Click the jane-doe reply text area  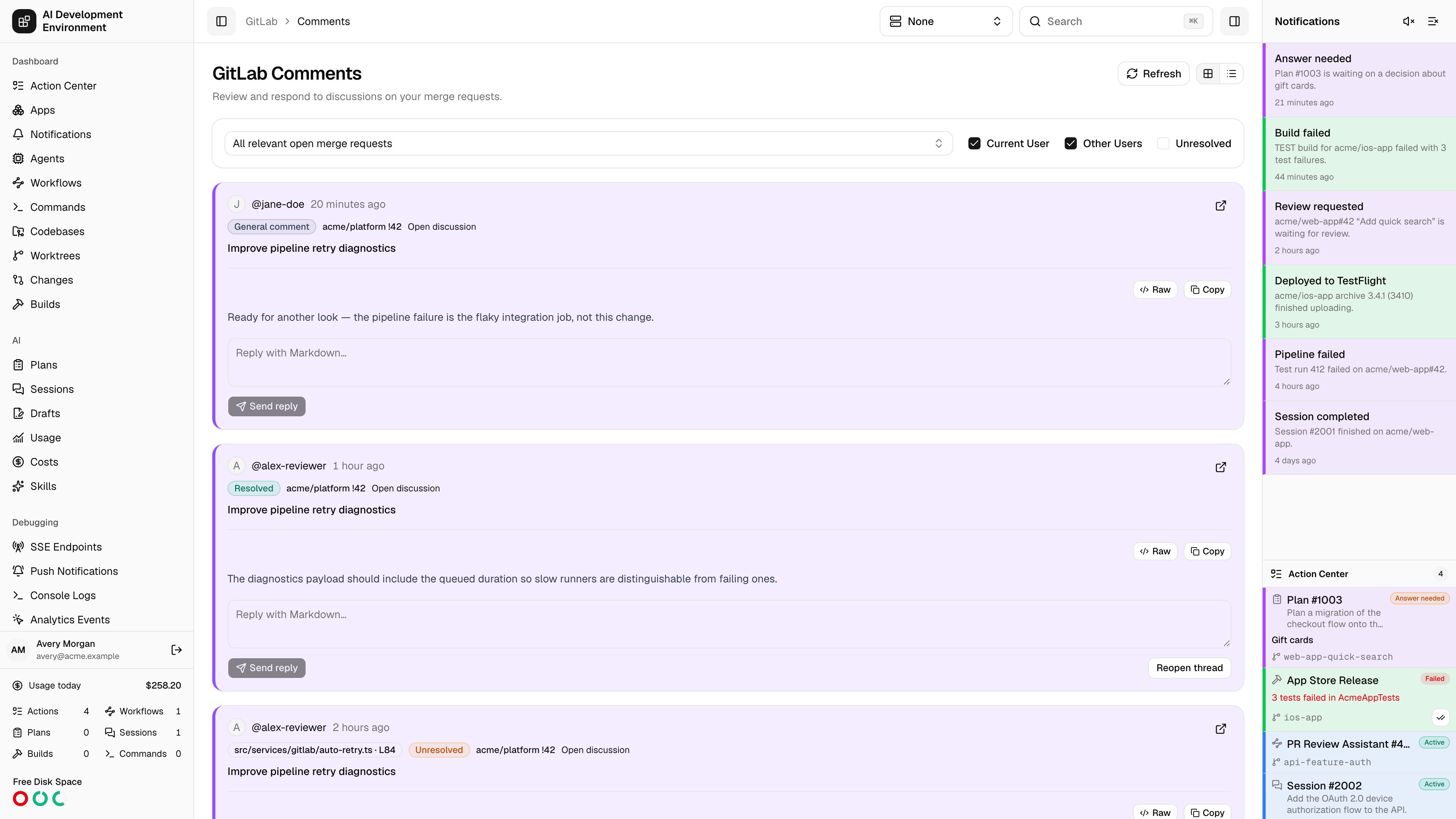(x=729, y=363)
